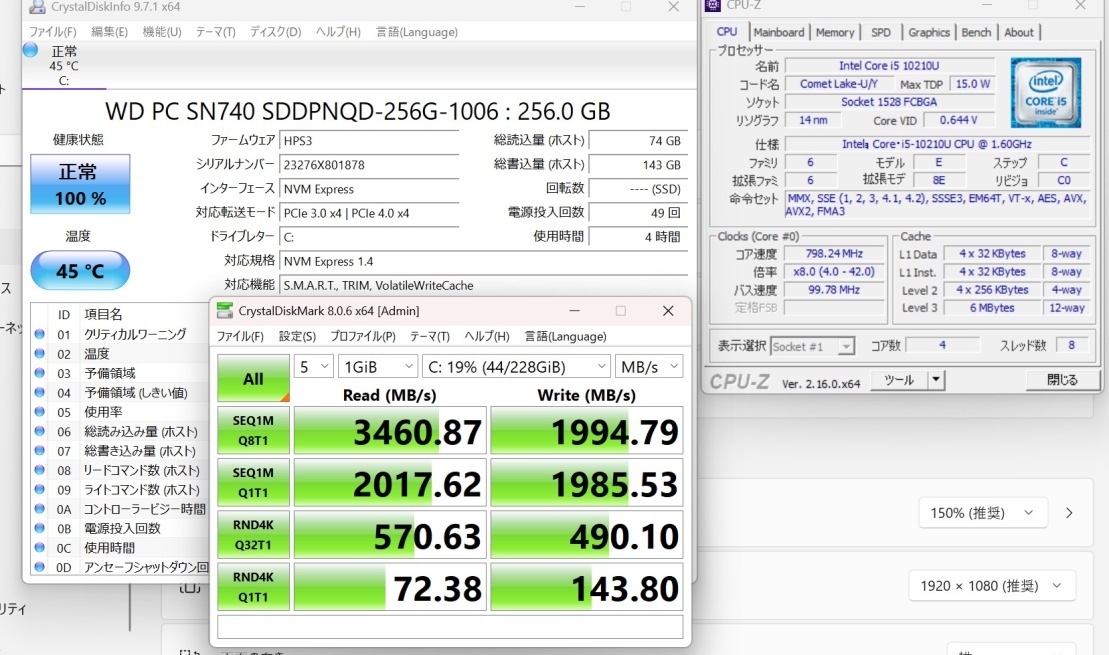Image resolution: width=1109 pixels, height=655 pixels.
Task: Click status orb beside 使用時間 attribute row
Action: click(39, 548)
